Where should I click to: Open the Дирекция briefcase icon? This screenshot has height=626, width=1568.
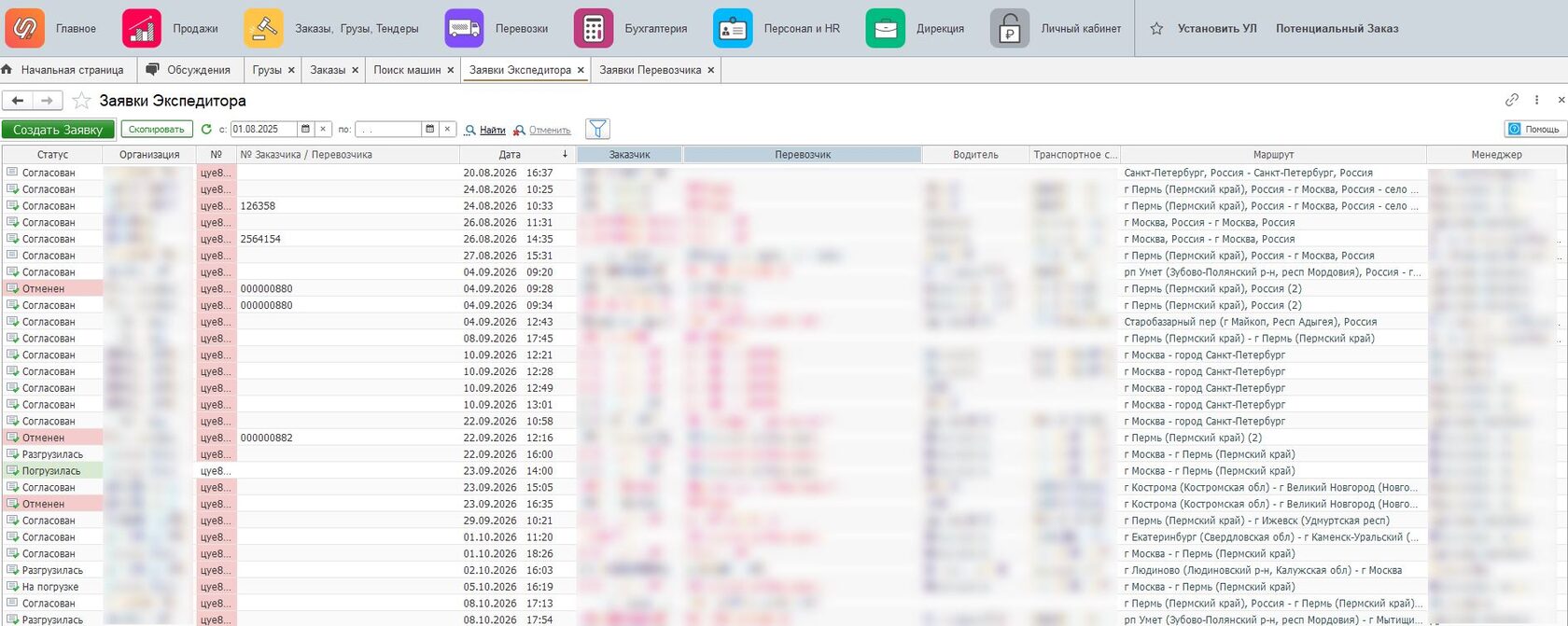[886, 28]
